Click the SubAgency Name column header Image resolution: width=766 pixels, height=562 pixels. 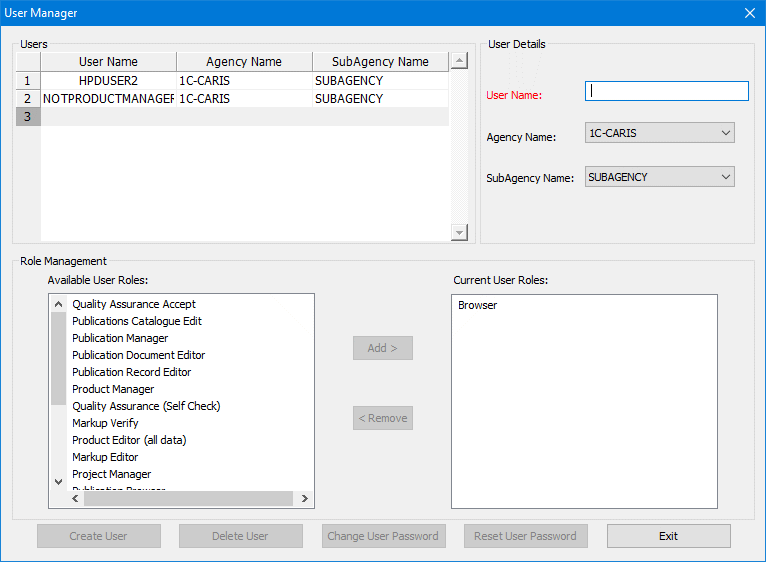380,62
